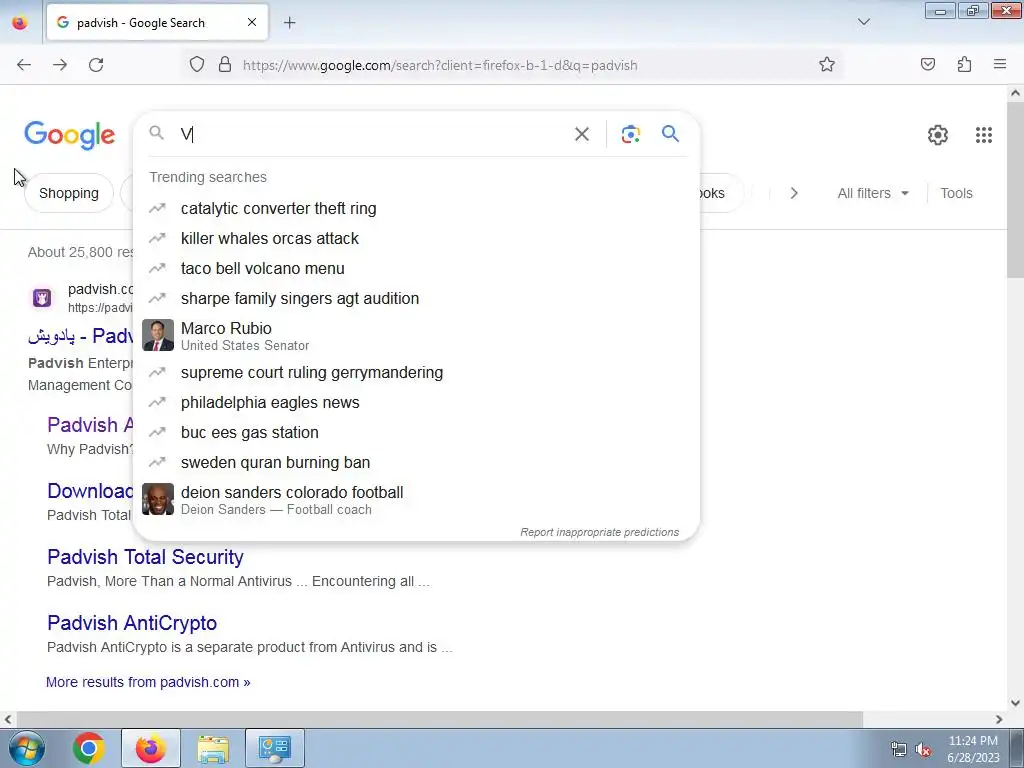Open a new tab with plus icon
Viewport: 1024px width, 768px height.
(289, 23)
